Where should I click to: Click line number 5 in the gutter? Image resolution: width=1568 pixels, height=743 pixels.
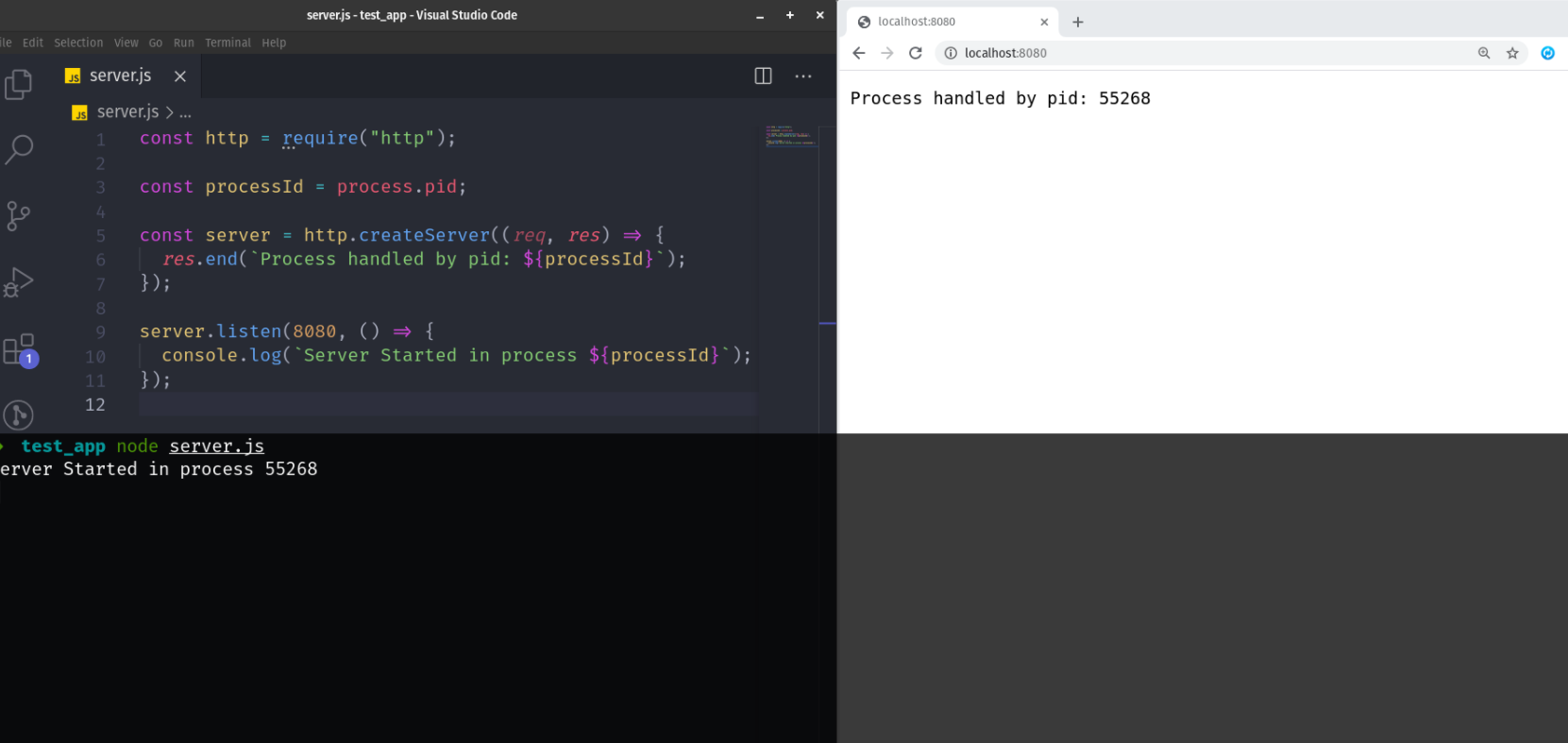click(100, 236)
